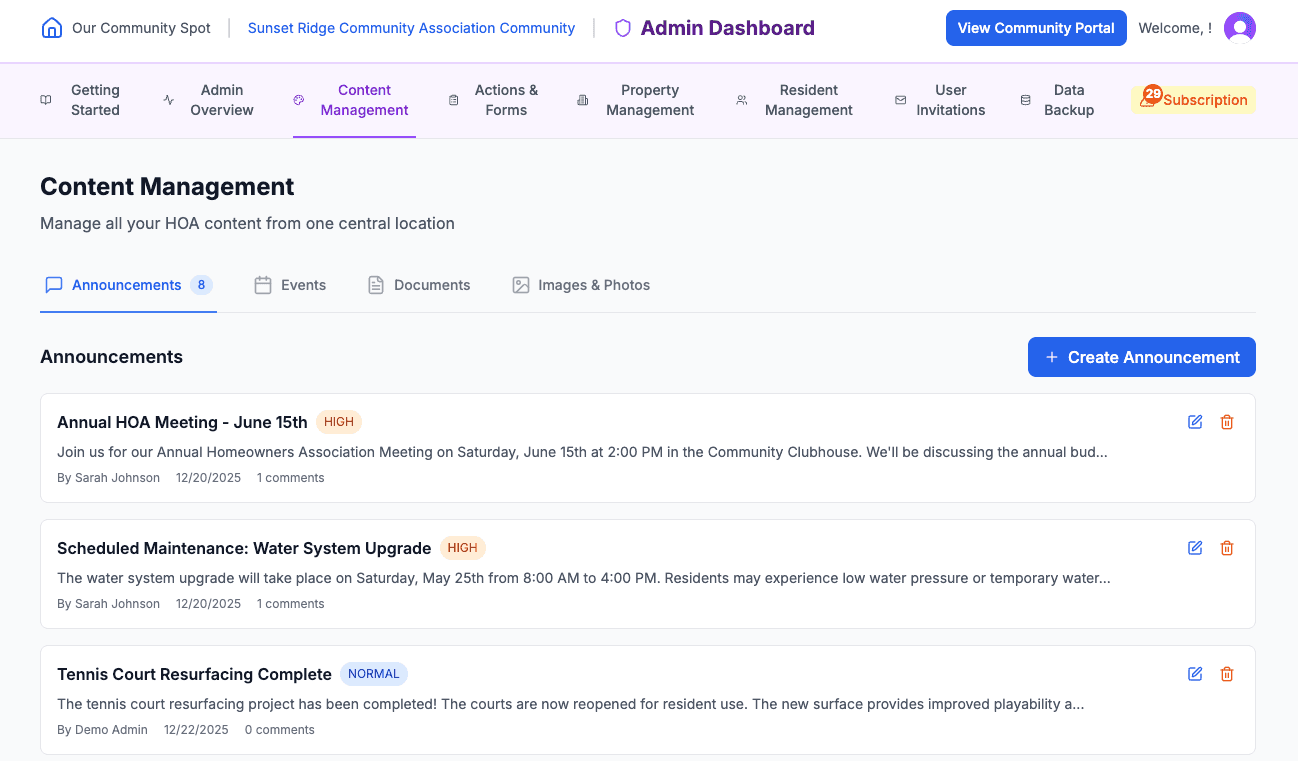
Task: Edit the Tennis Court Resurfacing announcement
Action: [x=1195, y=673]
